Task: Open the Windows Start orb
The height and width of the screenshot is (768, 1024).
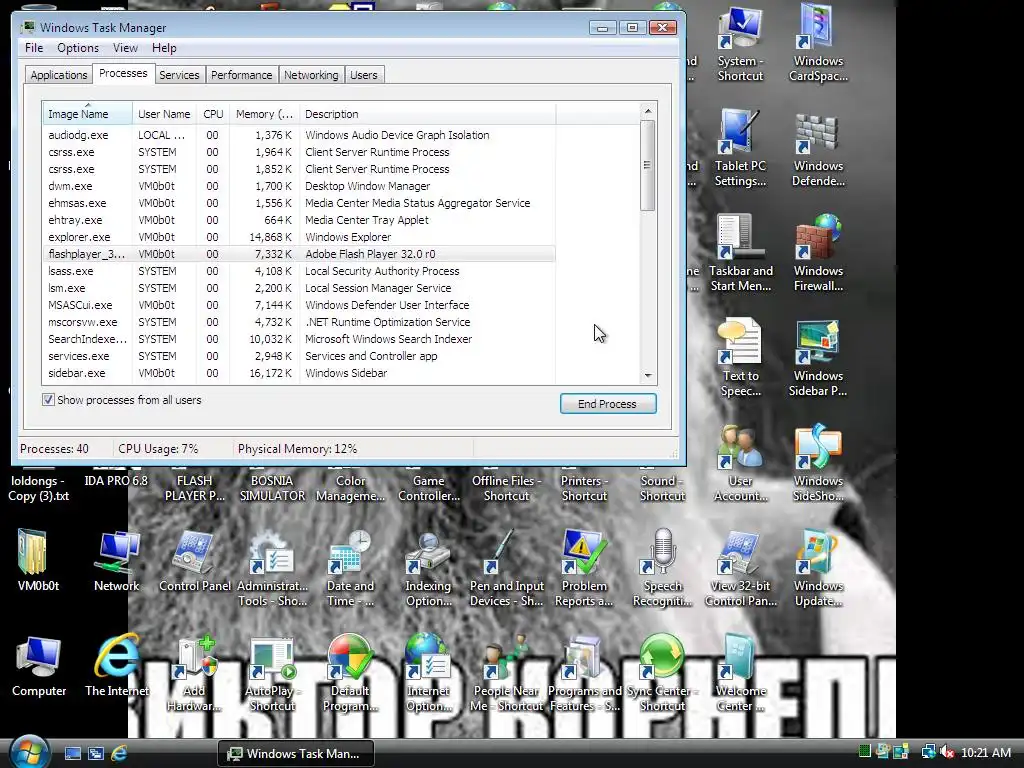Action: [29, 751]
